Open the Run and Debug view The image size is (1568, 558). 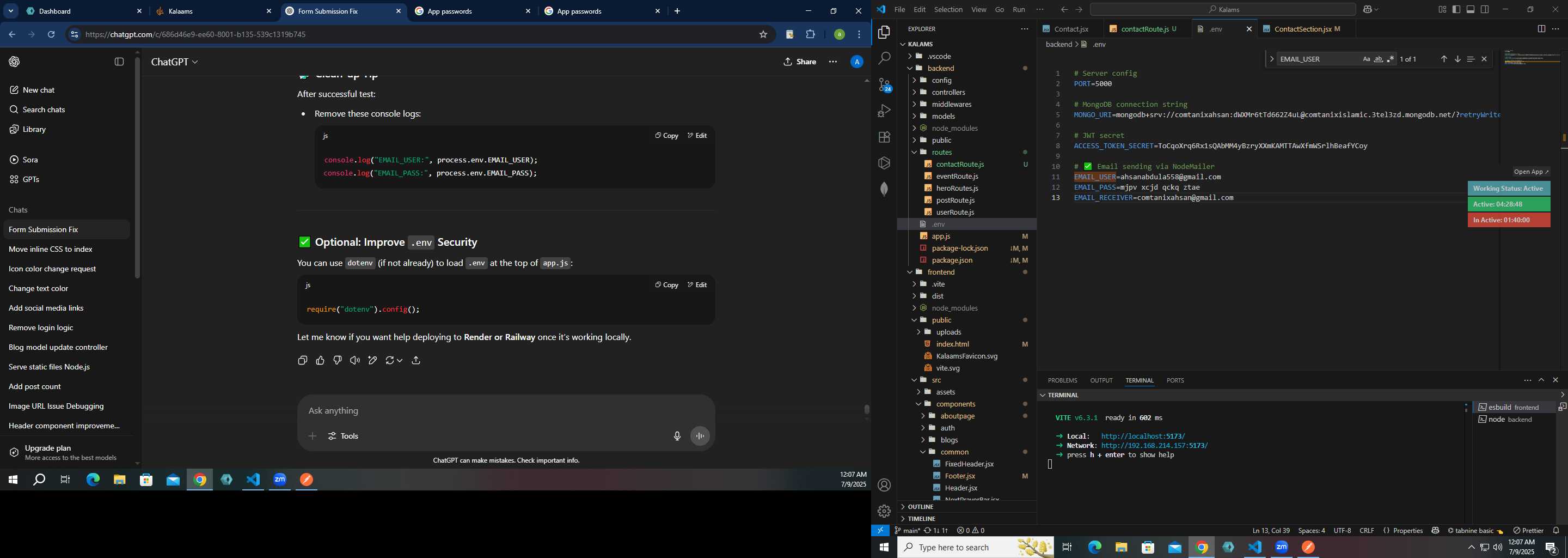click(x=884, y=111)
